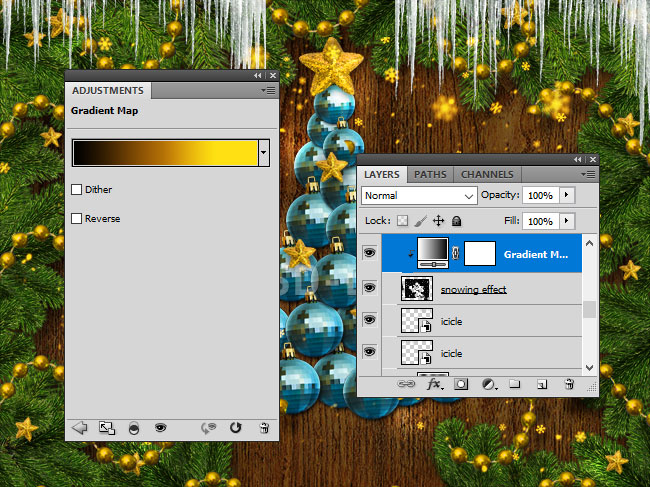Create a new layer group folder

(514, 383)
